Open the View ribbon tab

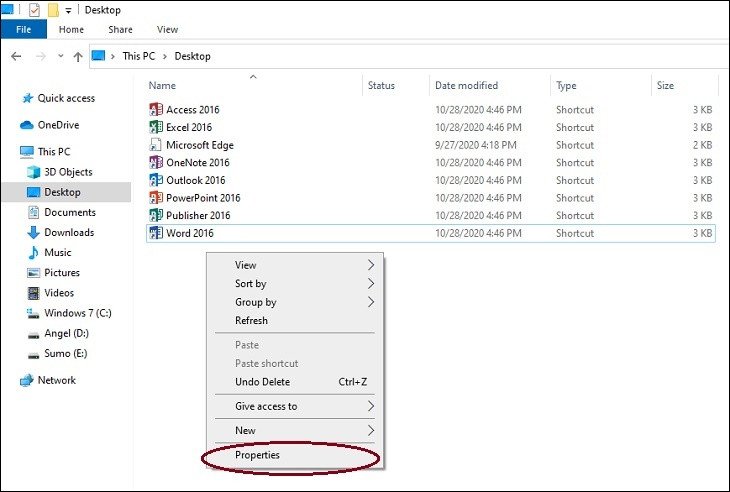(167, 29)
